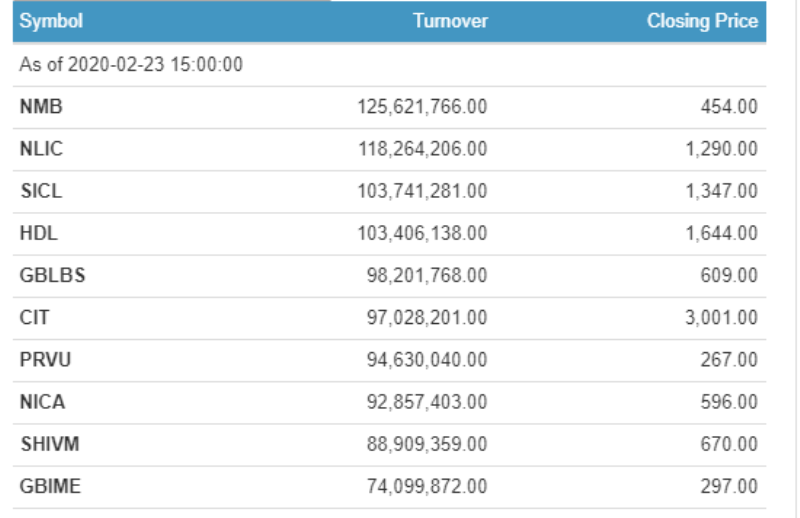Open the NLIC stock symbol

tap(41, 149)
